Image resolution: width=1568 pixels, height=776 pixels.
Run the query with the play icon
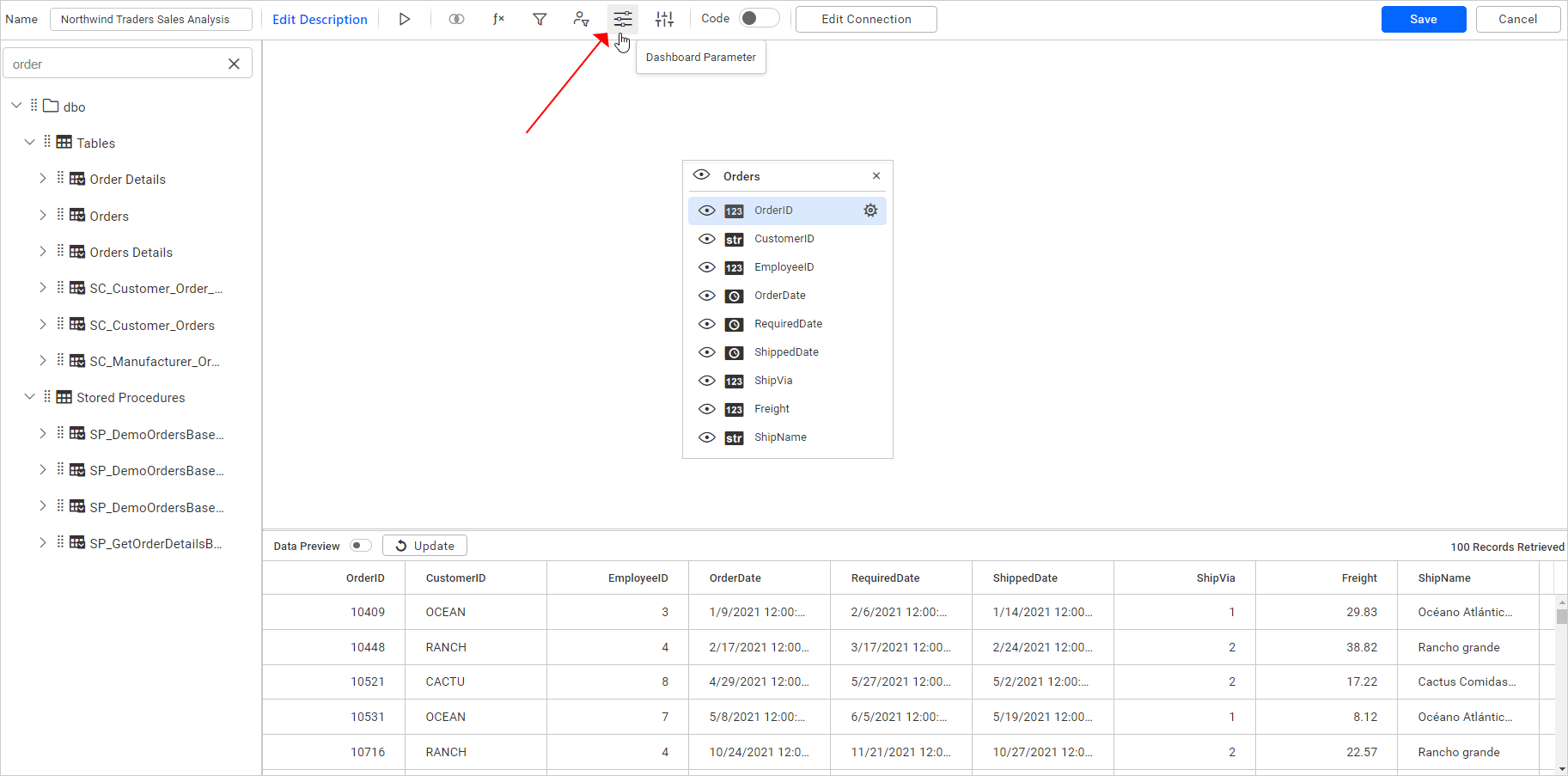(x=405, y=19)
